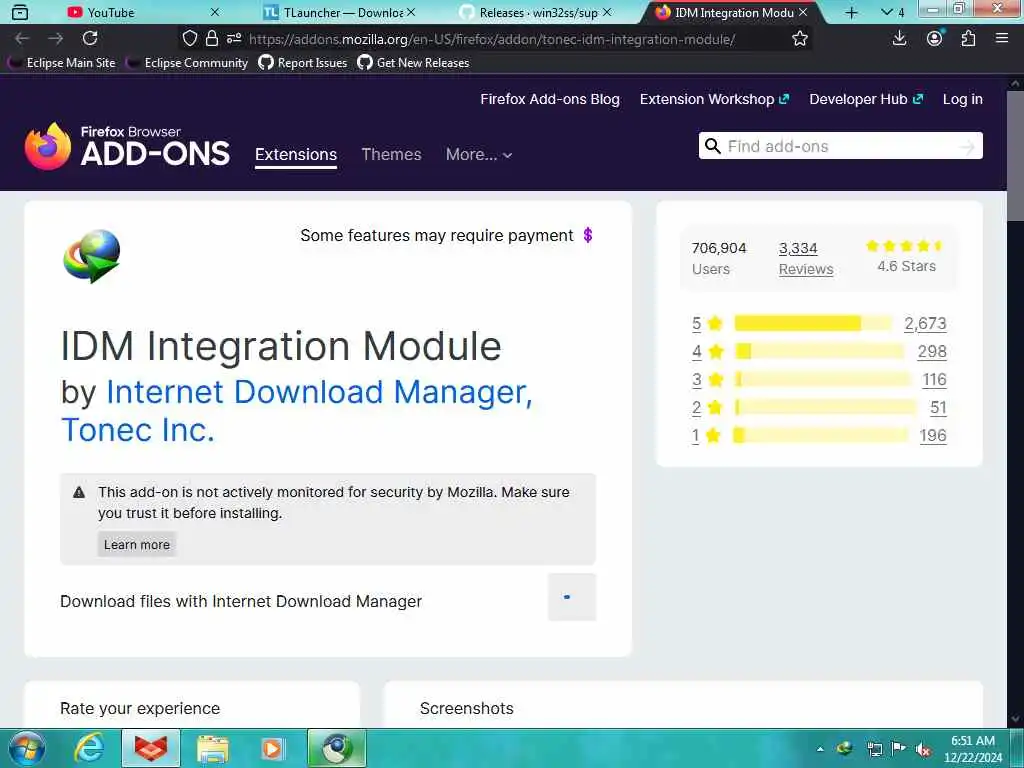Select the IDM Integration Module tab
The height and width of the screenshot is (768, 1024).
click(x=732, y=12)
